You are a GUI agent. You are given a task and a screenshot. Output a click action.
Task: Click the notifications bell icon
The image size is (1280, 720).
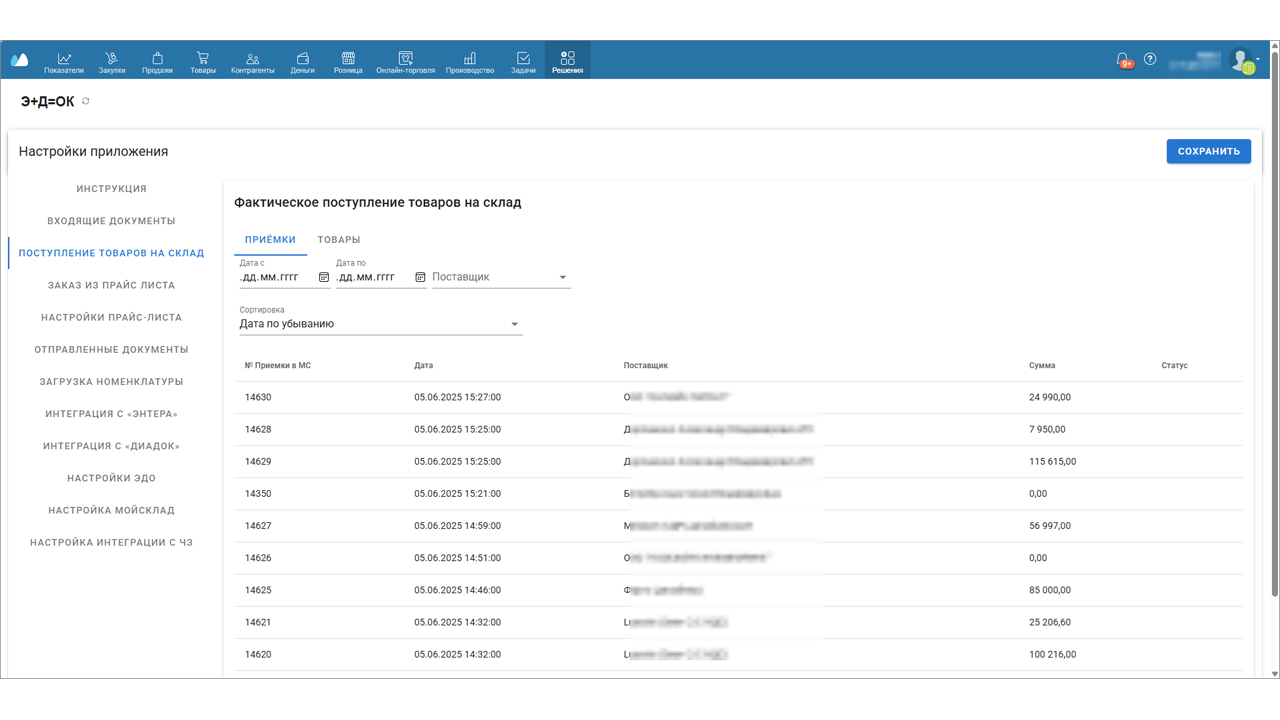pyautogui.click(x=1123, y=60)
